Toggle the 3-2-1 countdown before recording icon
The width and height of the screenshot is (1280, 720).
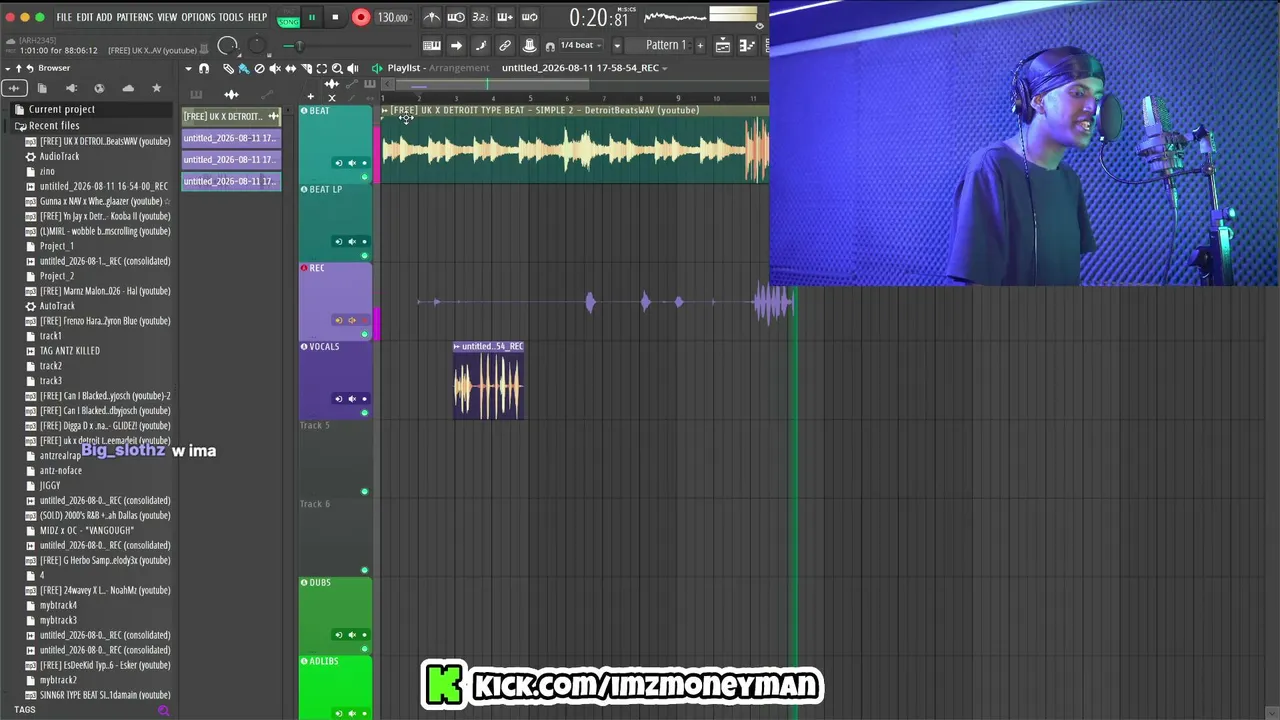480,17
